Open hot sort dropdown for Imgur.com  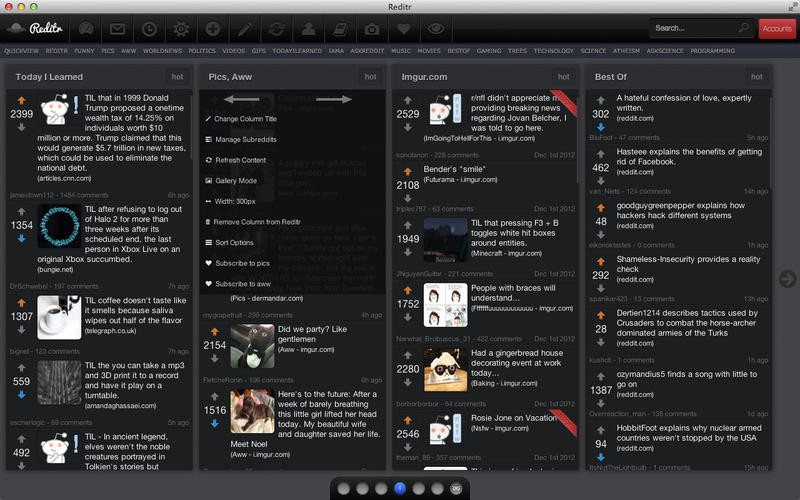pyautogui.click(x=563, y=77)
